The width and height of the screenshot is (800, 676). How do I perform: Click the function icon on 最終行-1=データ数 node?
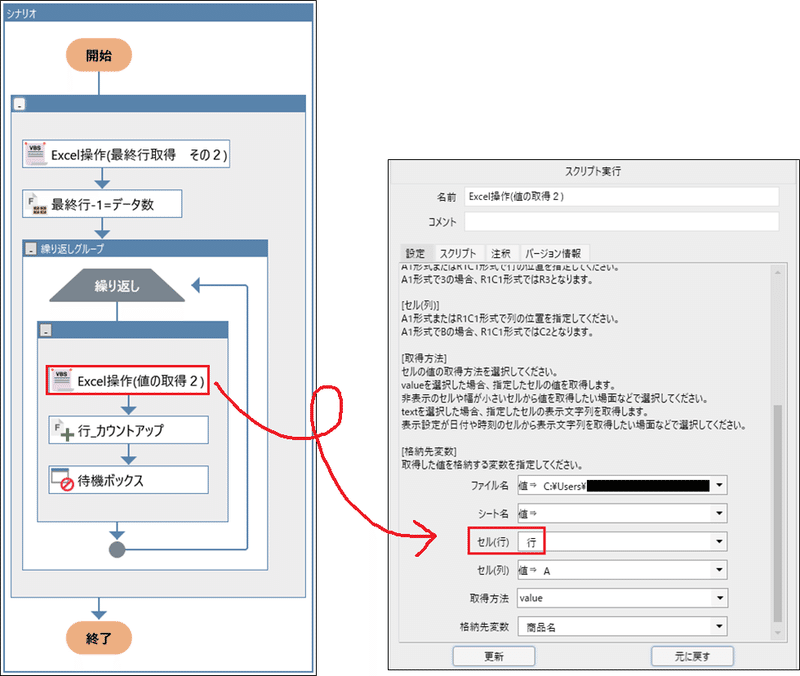coord(39,203)
